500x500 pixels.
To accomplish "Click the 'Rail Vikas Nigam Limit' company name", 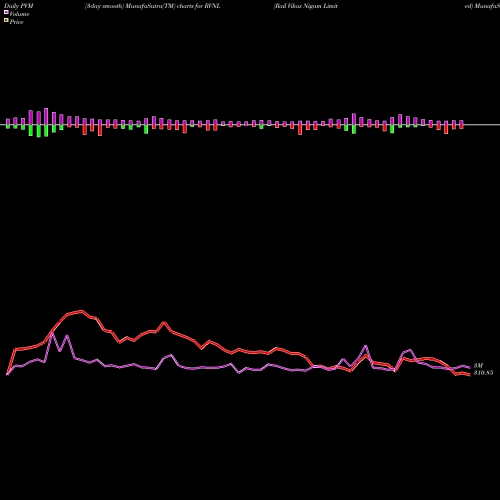I will 306,6.
